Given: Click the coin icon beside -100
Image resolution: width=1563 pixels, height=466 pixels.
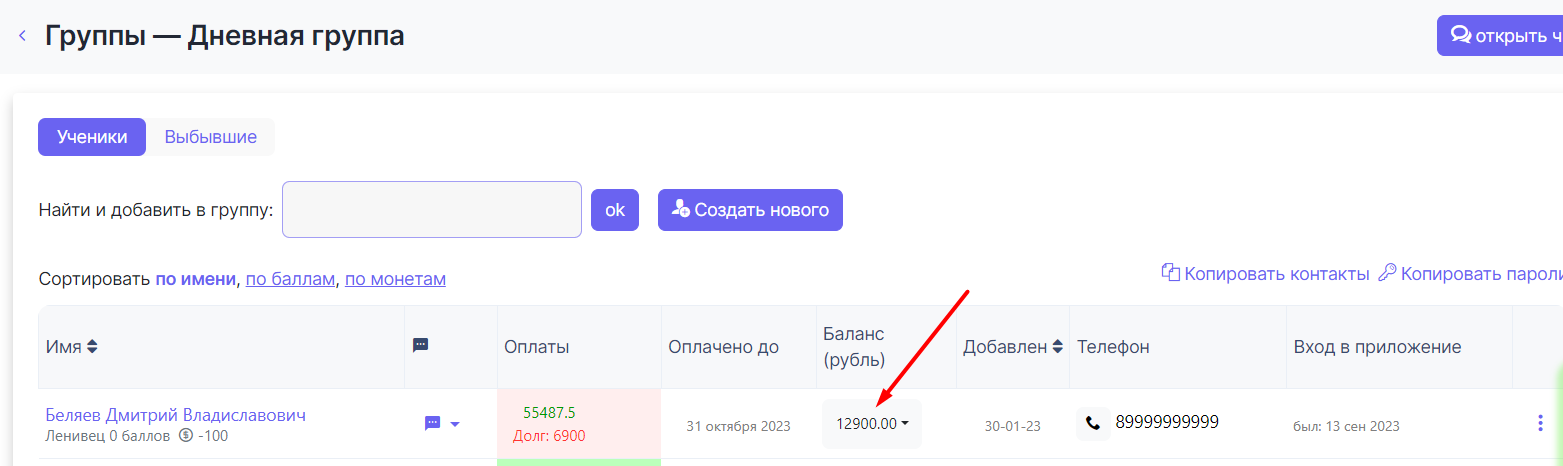Looking at the screenshot, I should (x=185, y=436).
